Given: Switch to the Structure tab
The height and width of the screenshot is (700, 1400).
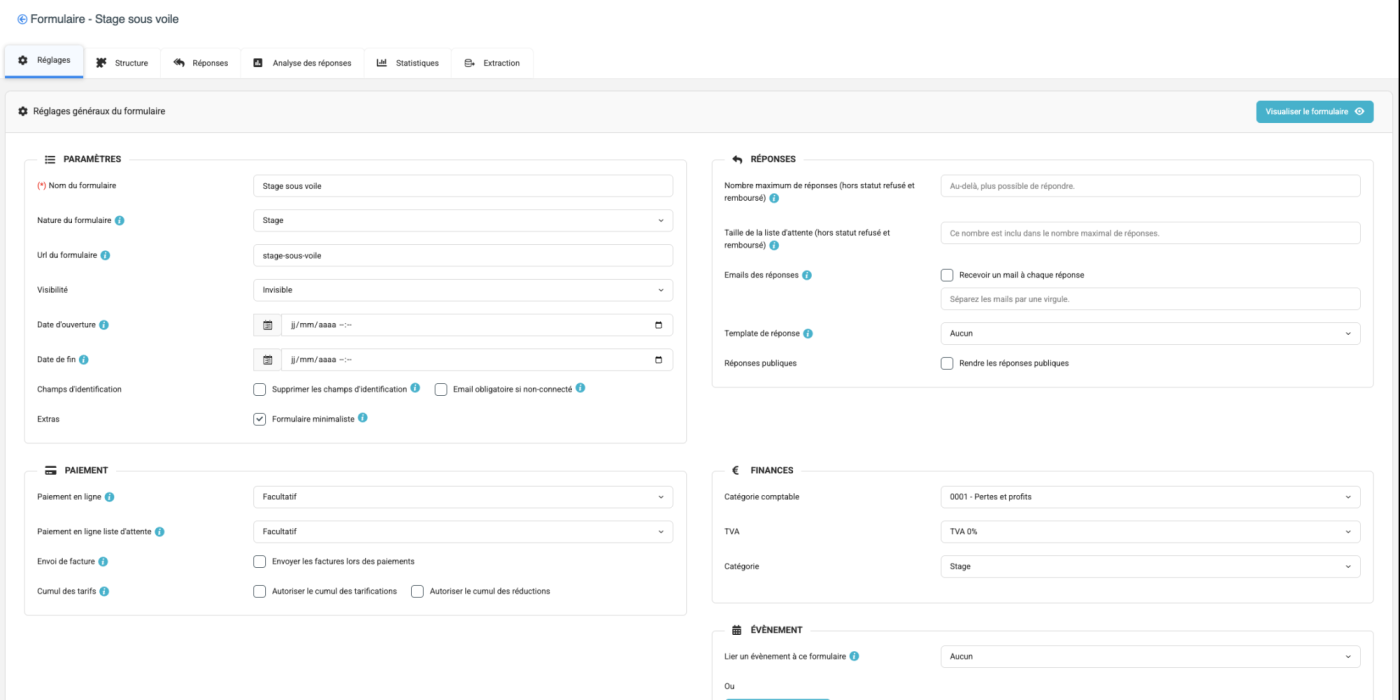Looking at the screenshot, I should tap(122, 63).
